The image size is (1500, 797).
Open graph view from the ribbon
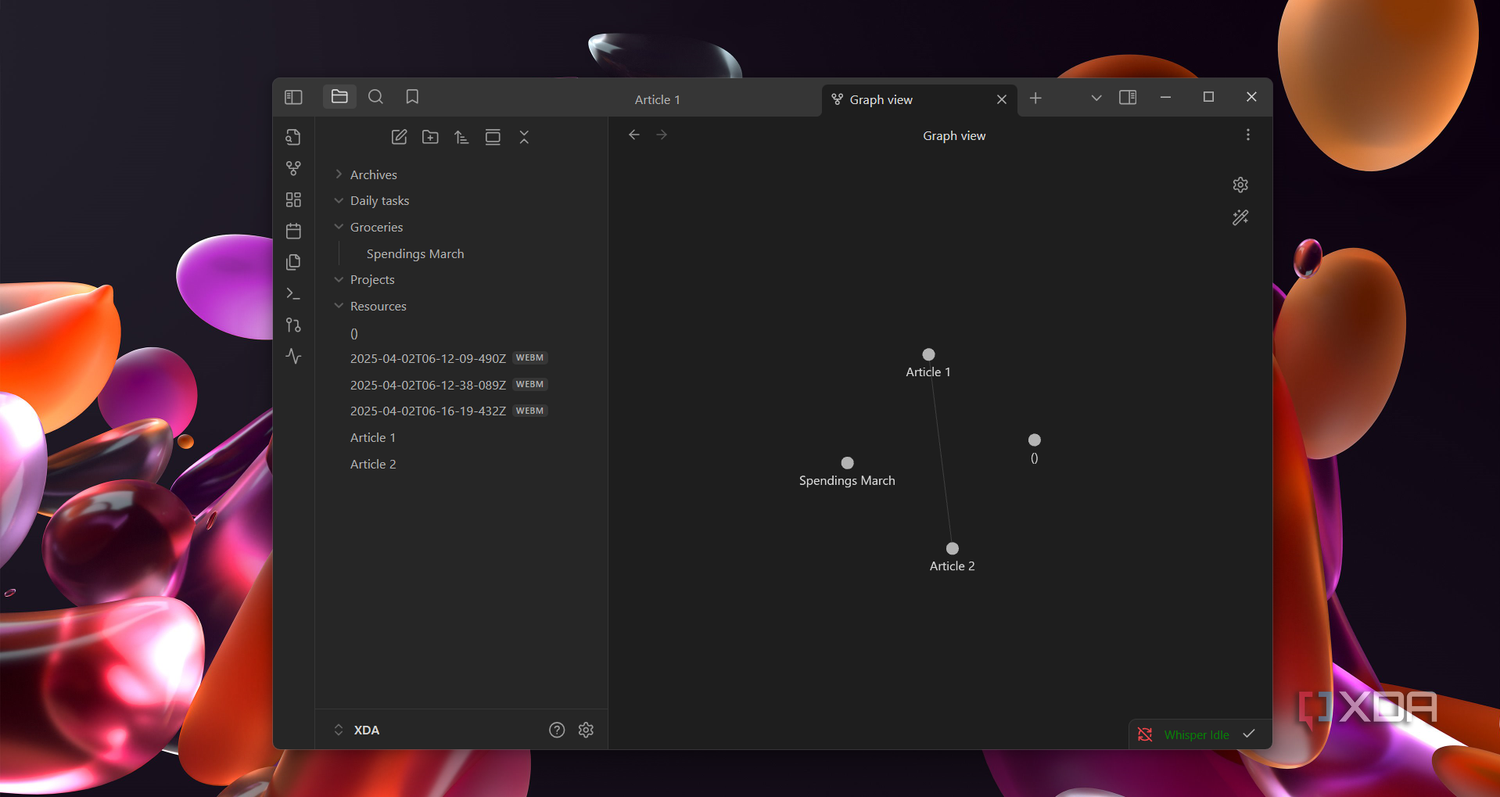click(x=293, y=168)
